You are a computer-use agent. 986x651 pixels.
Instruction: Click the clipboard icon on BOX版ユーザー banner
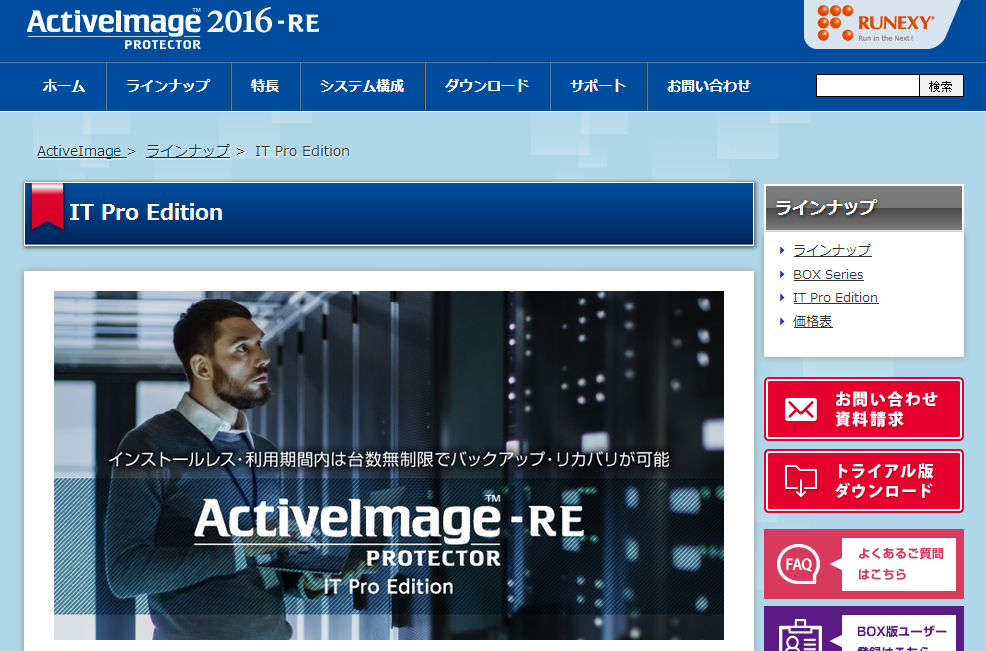800,636
